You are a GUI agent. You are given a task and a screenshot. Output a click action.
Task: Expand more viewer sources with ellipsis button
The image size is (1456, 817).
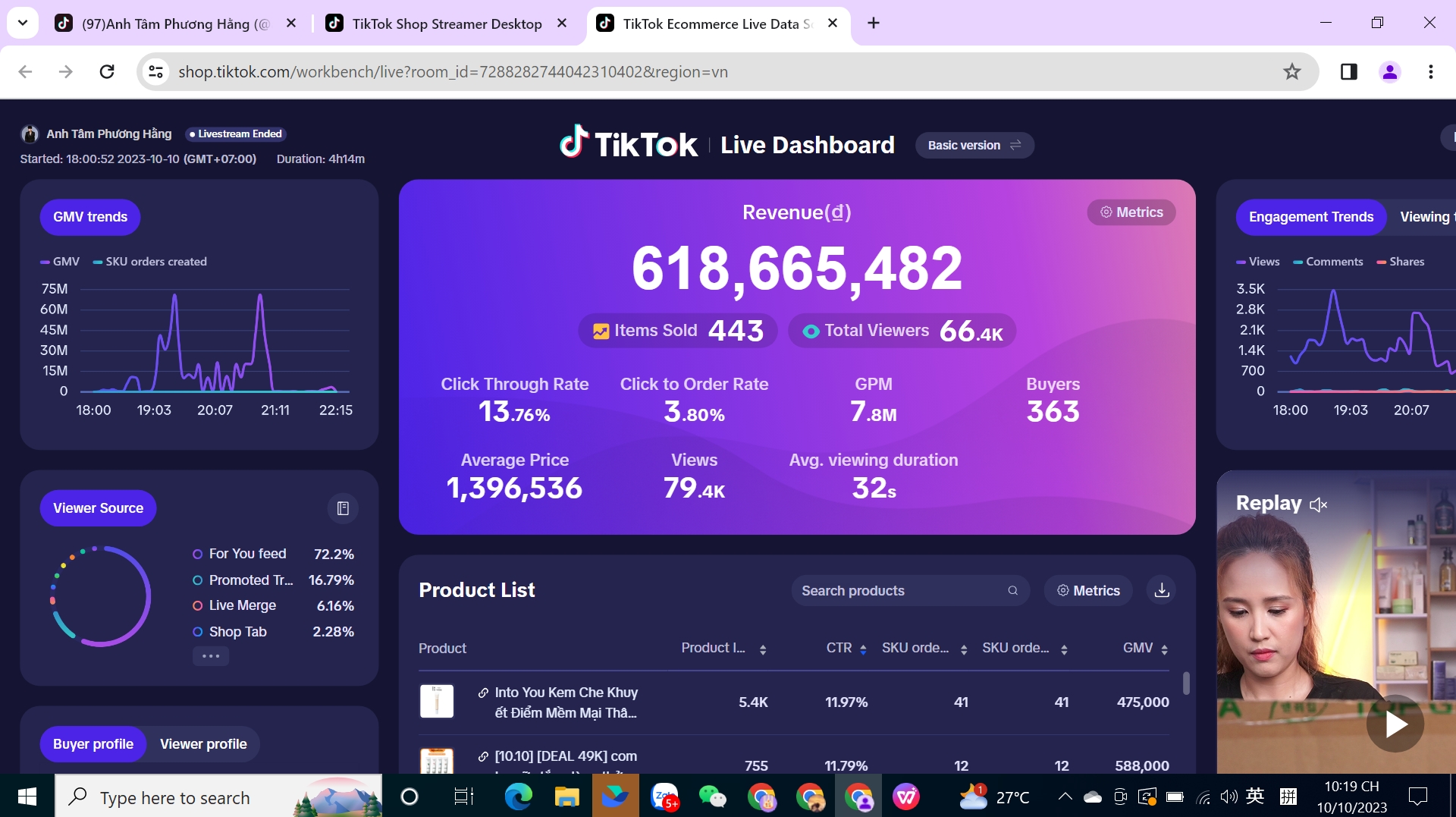[x=211, y=656]
